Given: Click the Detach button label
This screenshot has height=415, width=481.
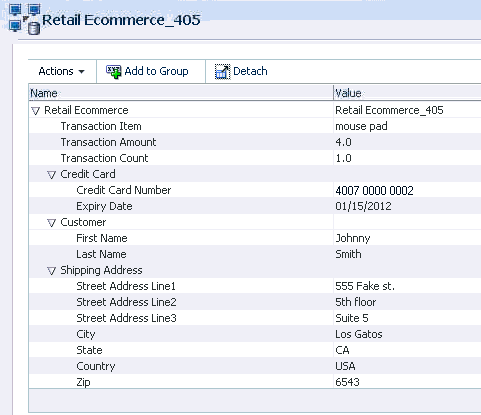Looking at the screenshot, I should click(x=250, y=71).
